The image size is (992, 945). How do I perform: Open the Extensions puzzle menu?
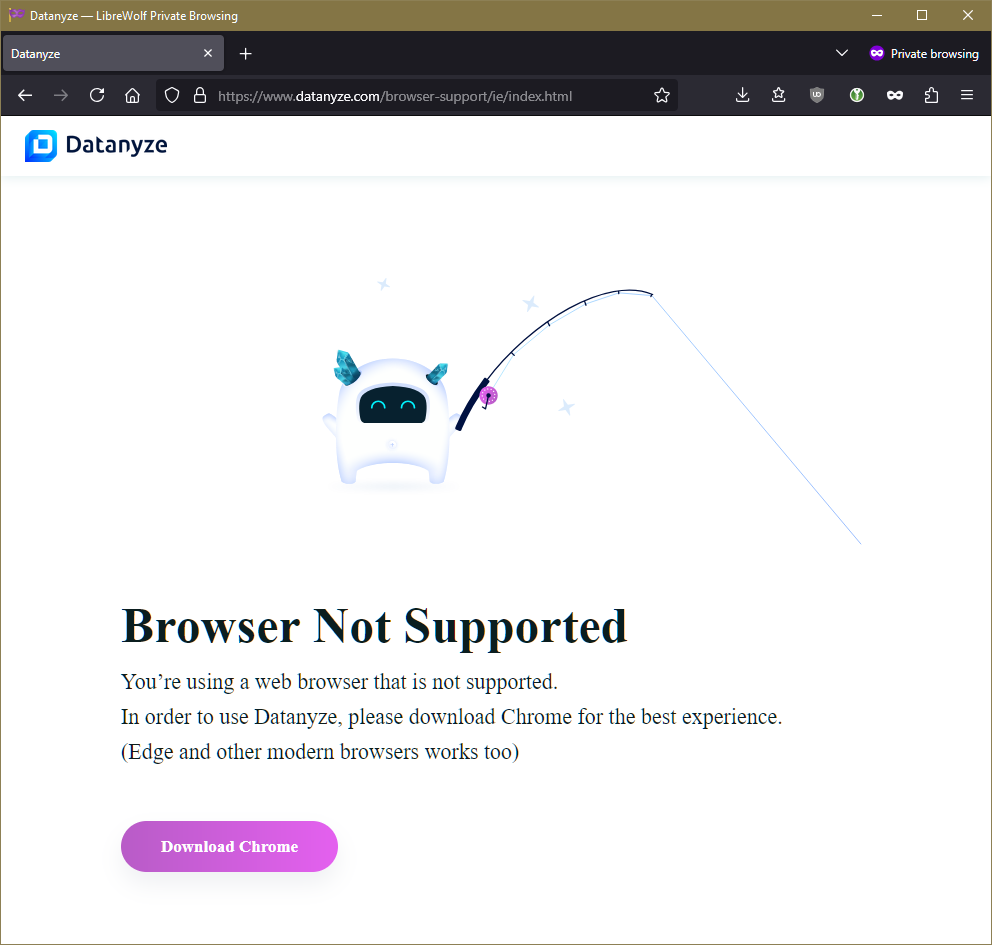coord(931,96)
